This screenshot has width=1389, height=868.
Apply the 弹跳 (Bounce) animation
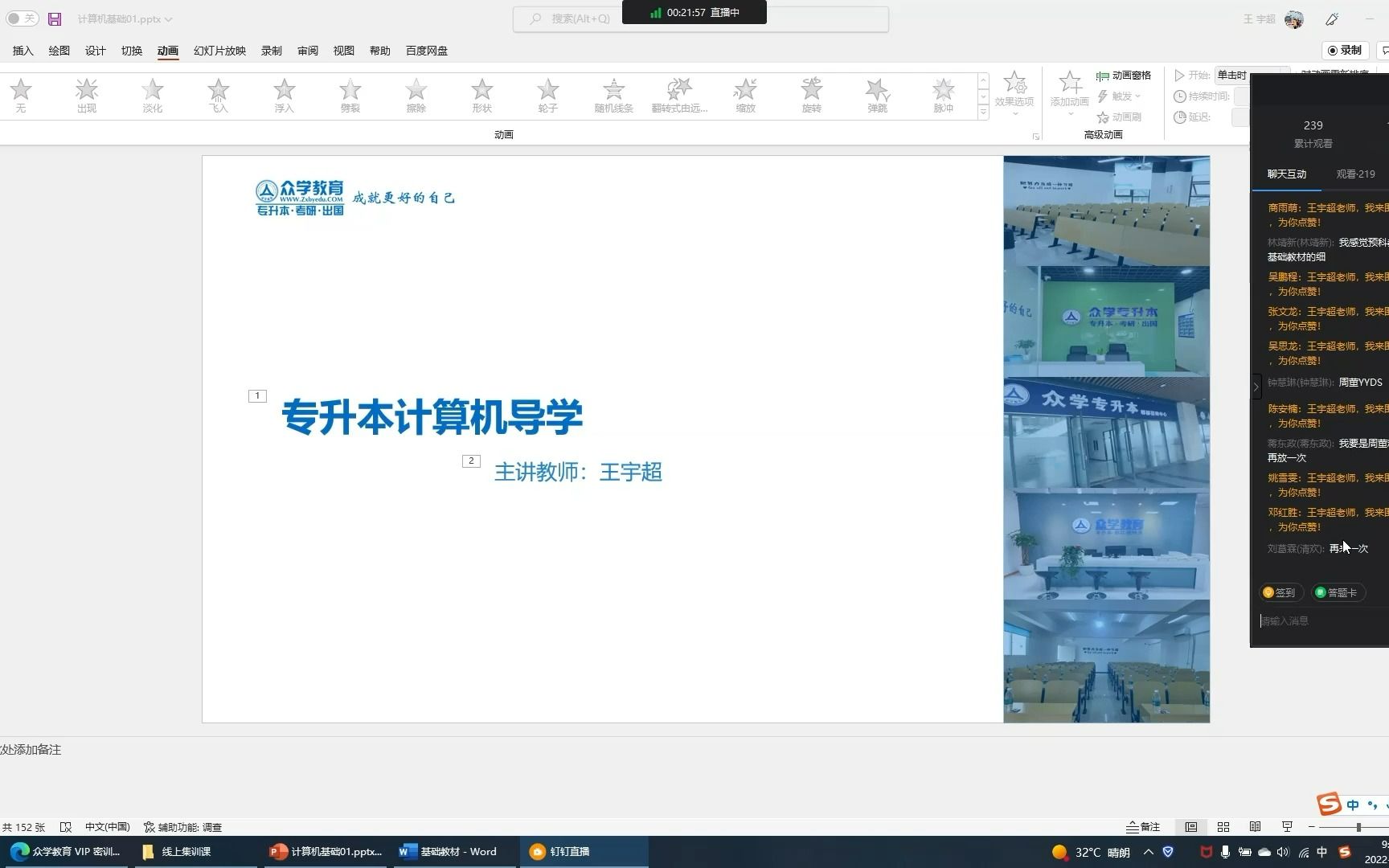click(877, 95)
